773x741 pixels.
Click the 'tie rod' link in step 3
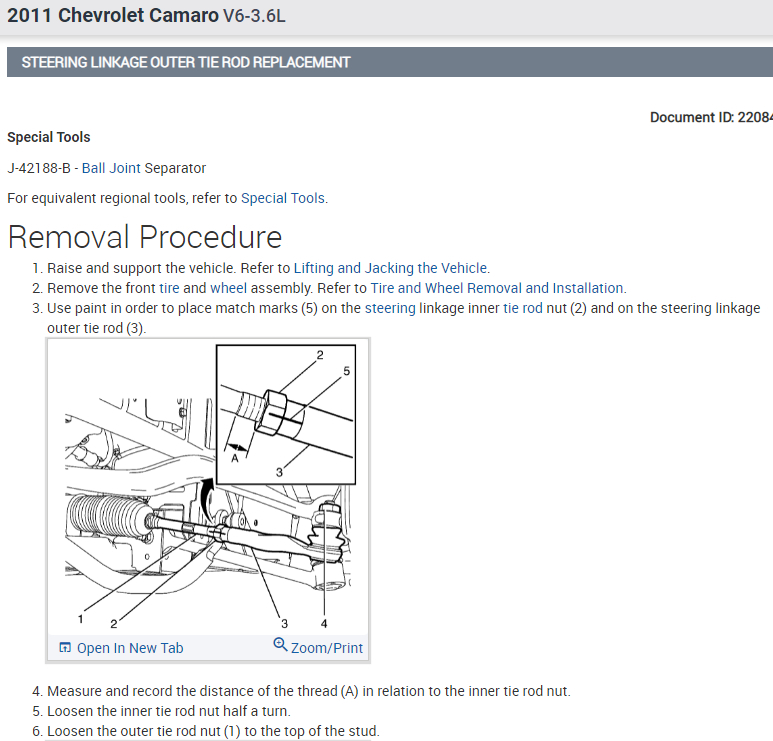[x=523, y=308]
